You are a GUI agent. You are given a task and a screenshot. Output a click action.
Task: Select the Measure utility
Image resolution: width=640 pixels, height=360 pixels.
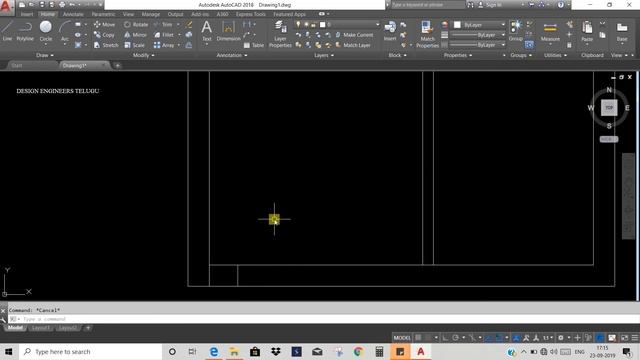pos(550,32)
